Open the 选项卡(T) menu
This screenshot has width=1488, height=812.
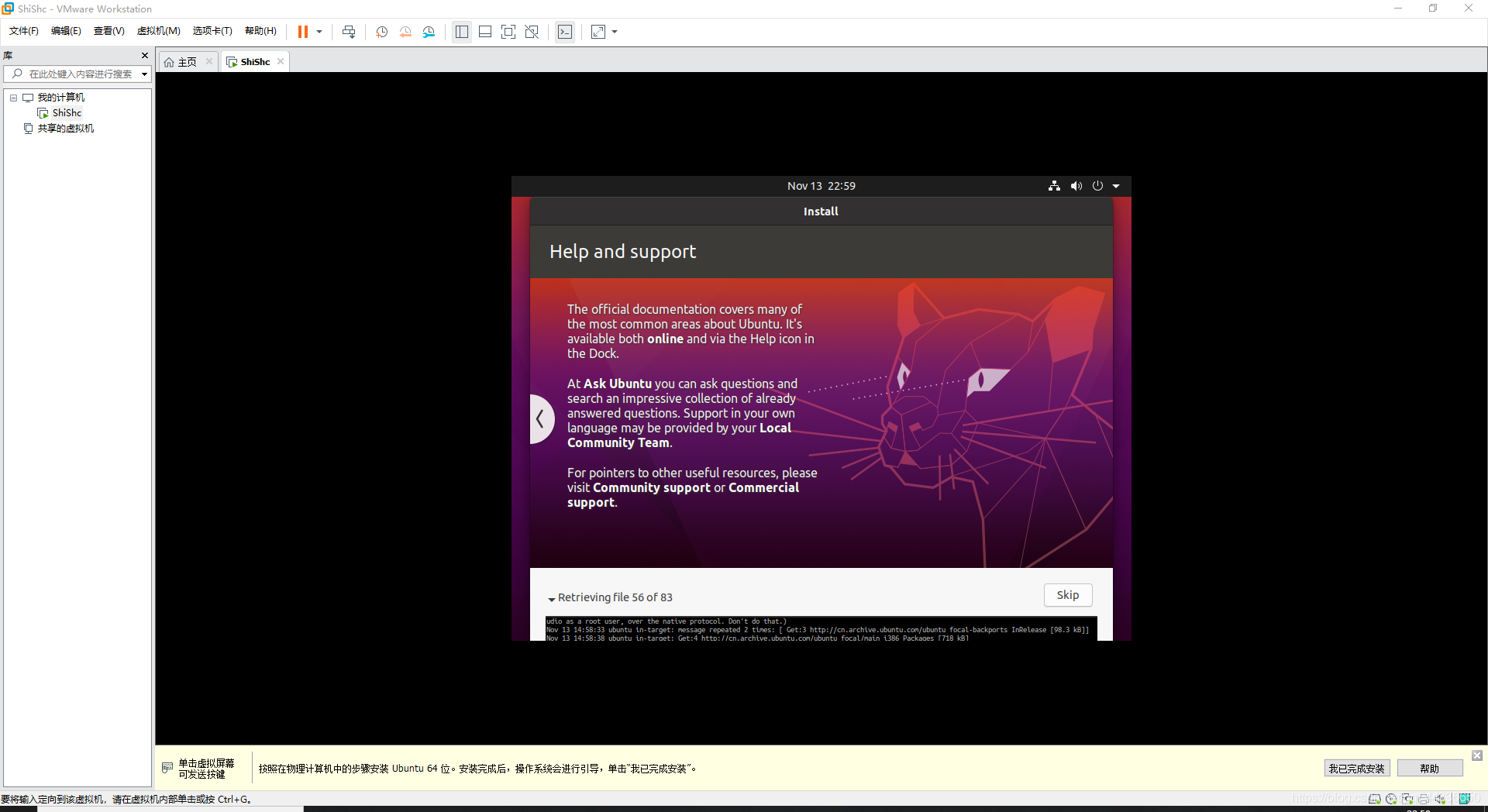[x=212, y=31]
